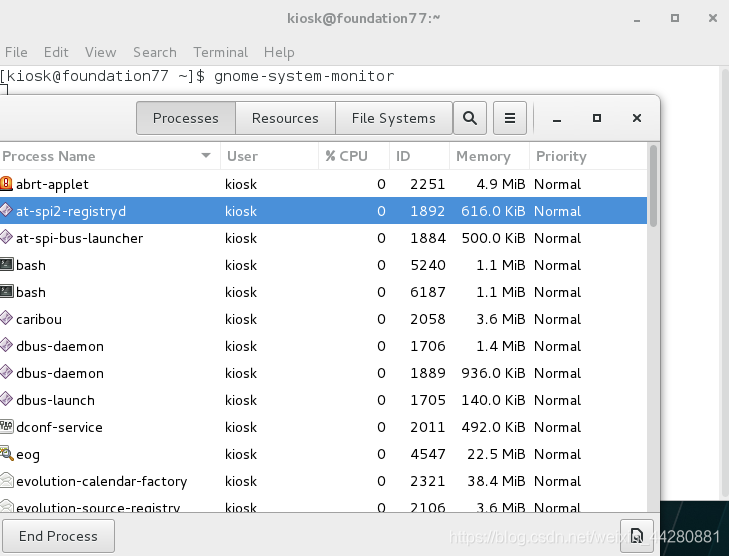Click the at-spi-bus-launcher process icon
Screen dimensions: 729x556
coord(6,238)
